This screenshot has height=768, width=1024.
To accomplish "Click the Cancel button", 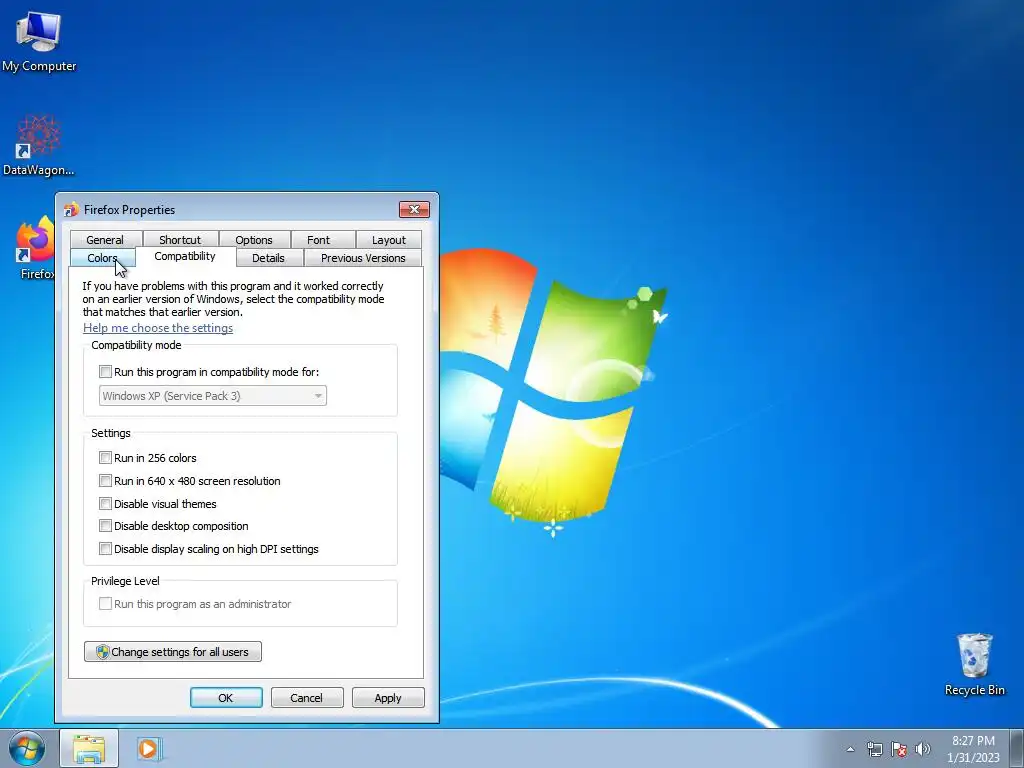I will (307, 697).
